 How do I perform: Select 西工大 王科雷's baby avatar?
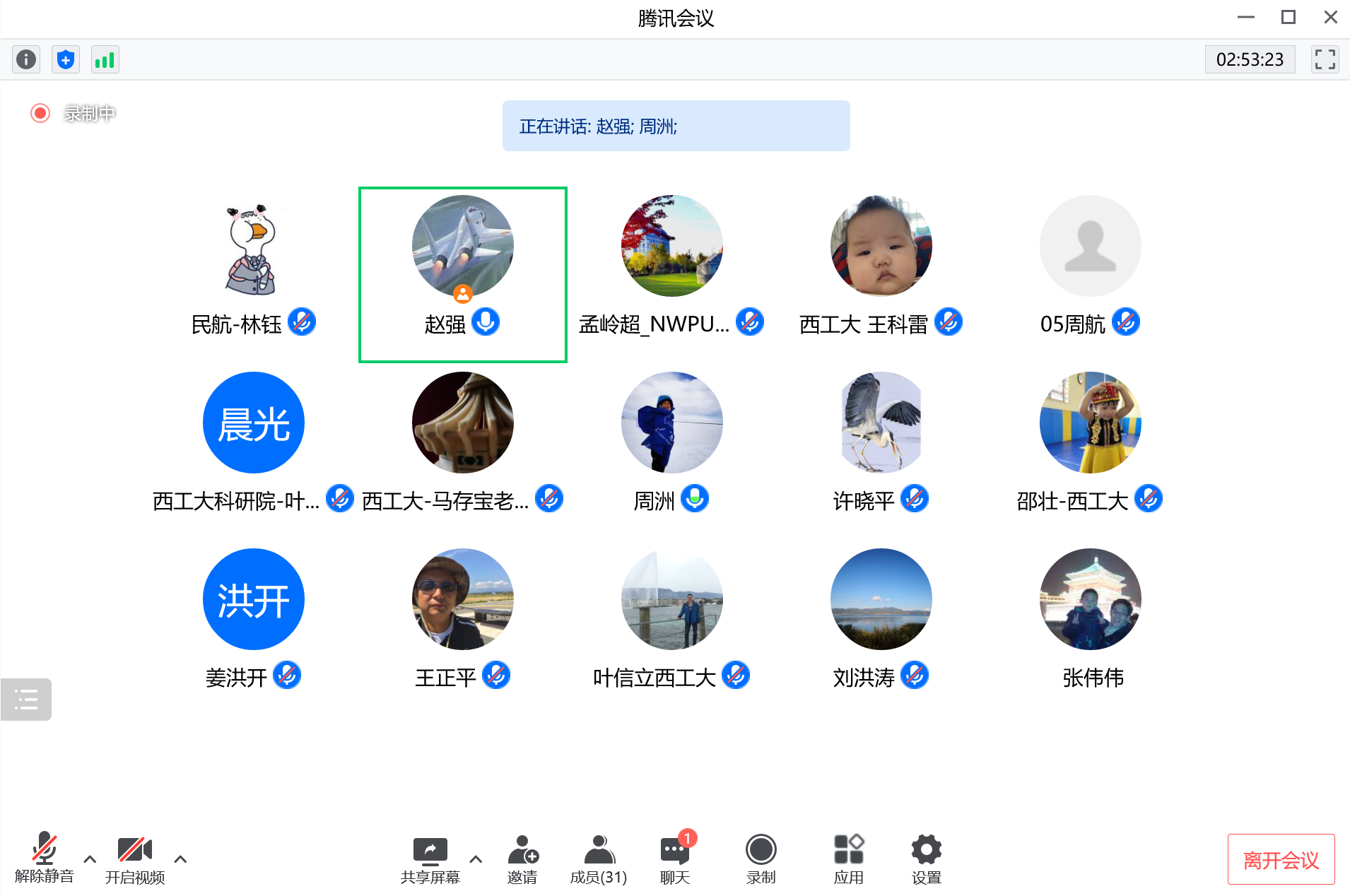click(x=881, y=246)
